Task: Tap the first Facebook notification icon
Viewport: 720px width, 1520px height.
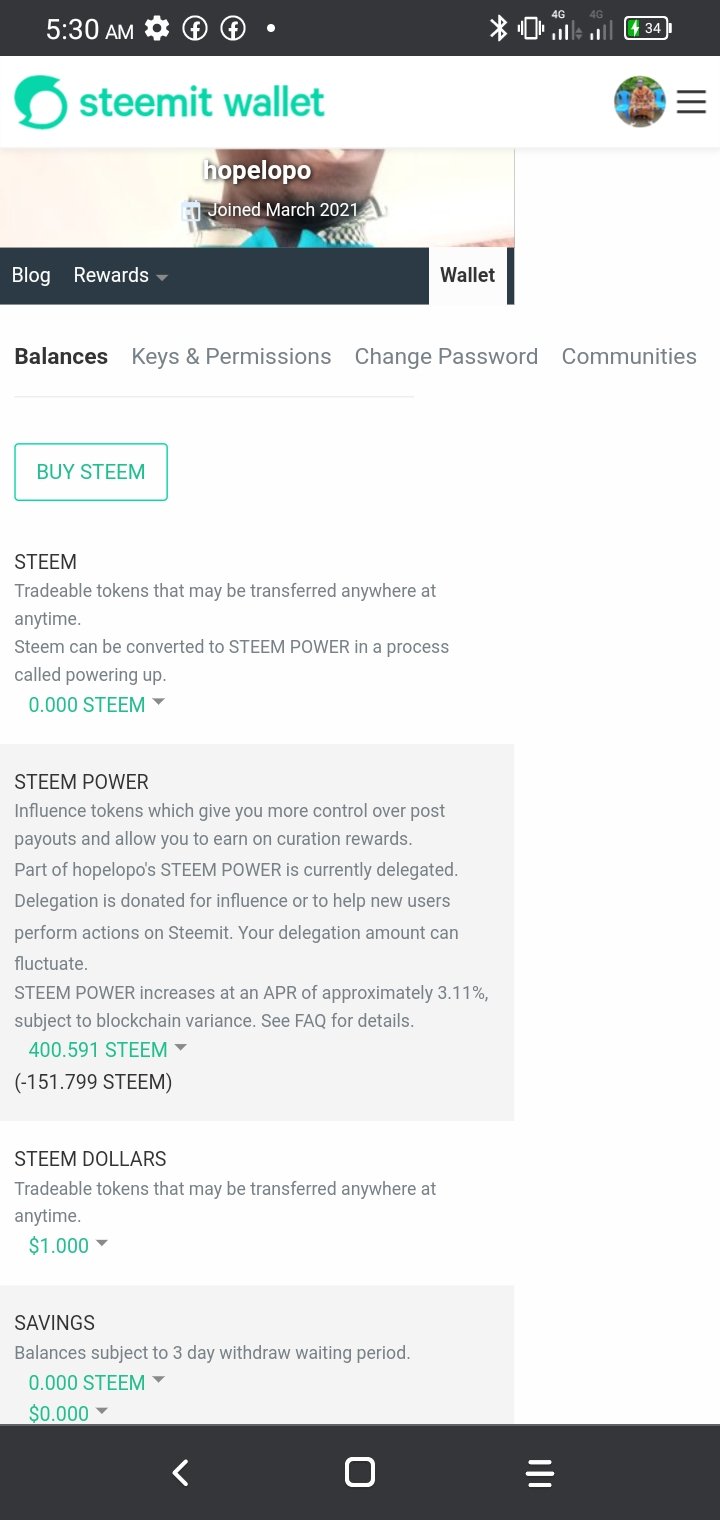Action: coord(195,29)
